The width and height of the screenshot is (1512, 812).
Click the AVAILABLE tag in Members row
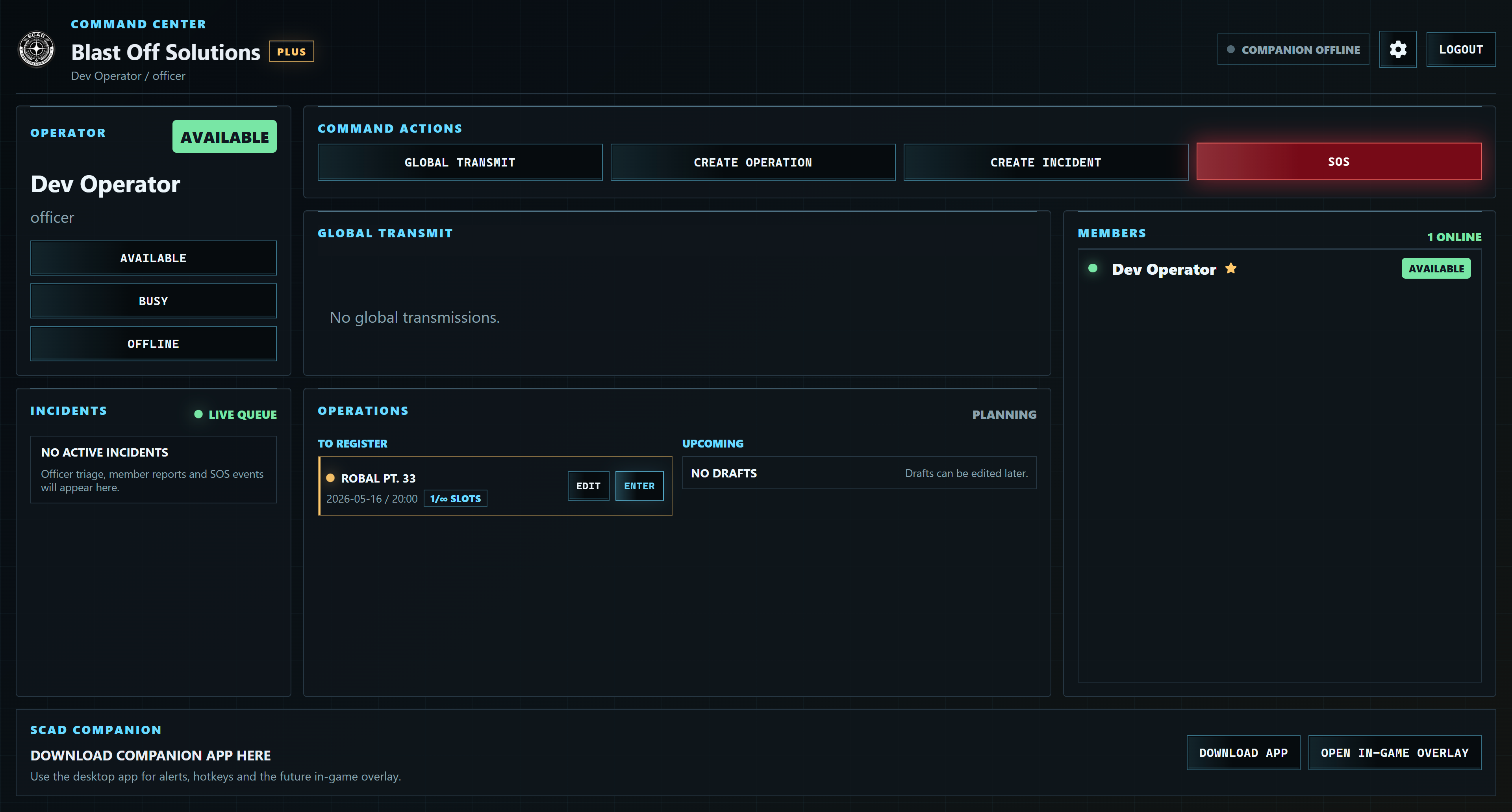(x=1436, y=269)
